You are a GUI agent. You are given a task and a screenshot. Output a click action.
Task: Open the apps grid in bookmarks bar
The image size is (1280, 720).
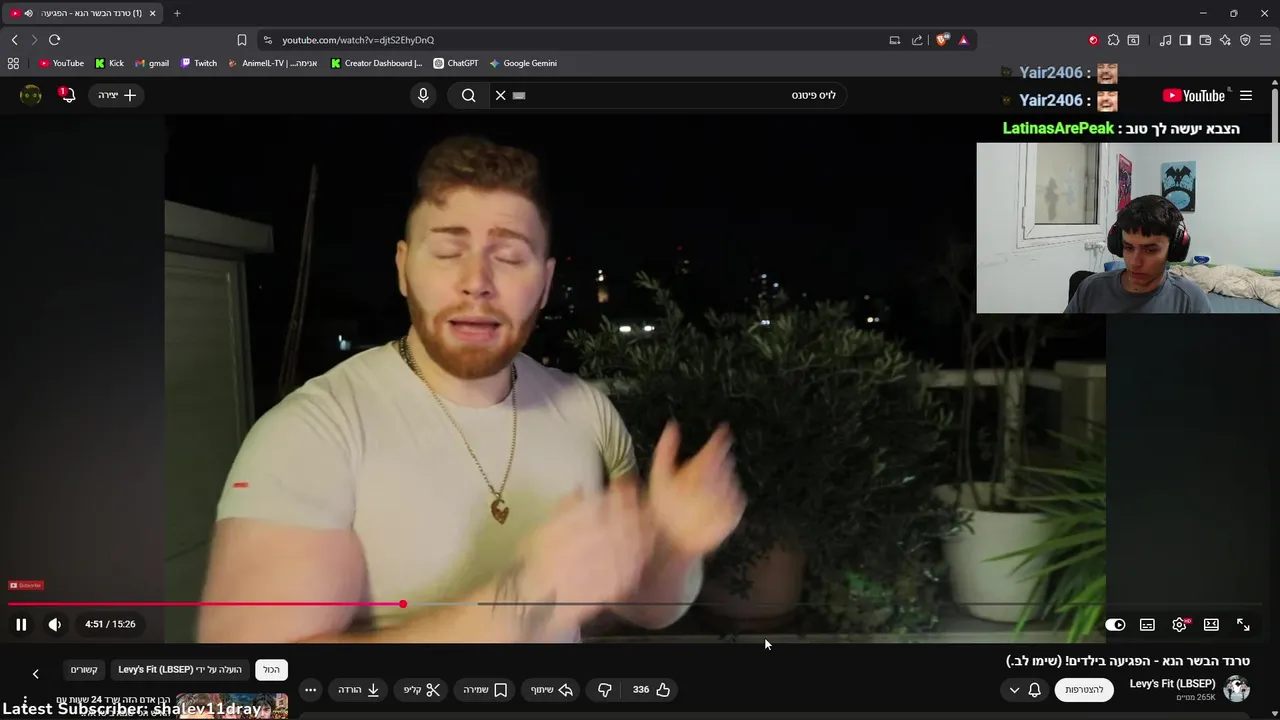pos(13,63)
